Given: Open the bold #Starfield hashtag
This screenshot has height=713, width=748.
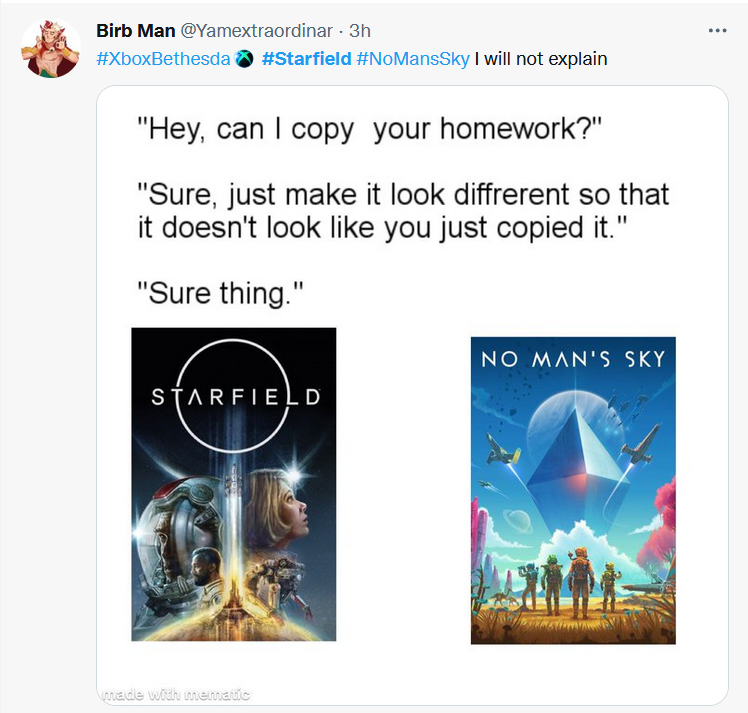Looking at the screenshot, I should click(306, 59).
